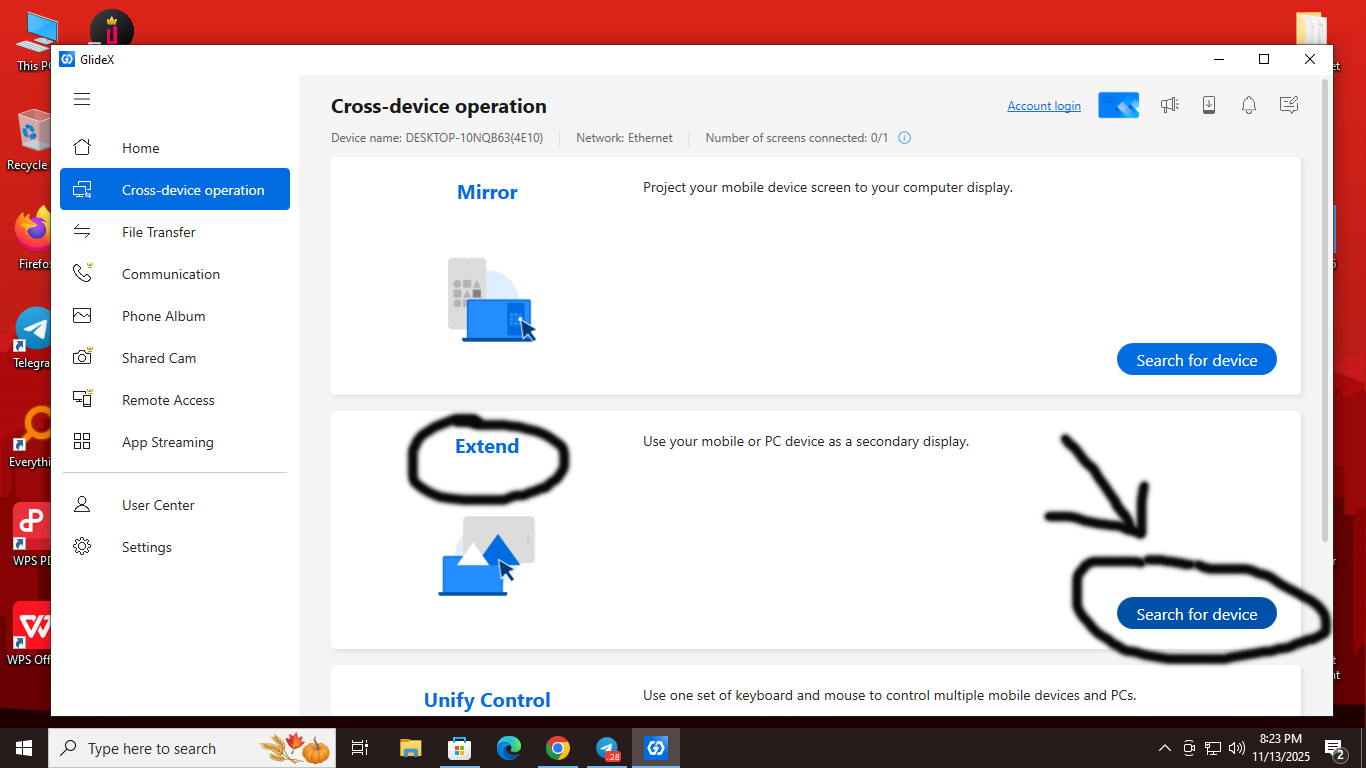Switch to Shared Cam

point(158,358)
